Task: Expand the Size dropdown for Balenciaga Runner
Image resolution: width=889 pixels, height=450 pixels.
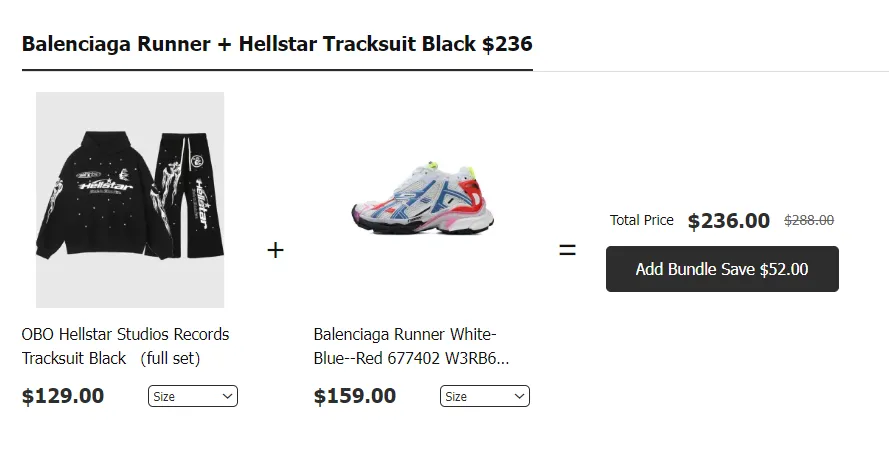Action: pyautogui.click(x=484, y=397)
